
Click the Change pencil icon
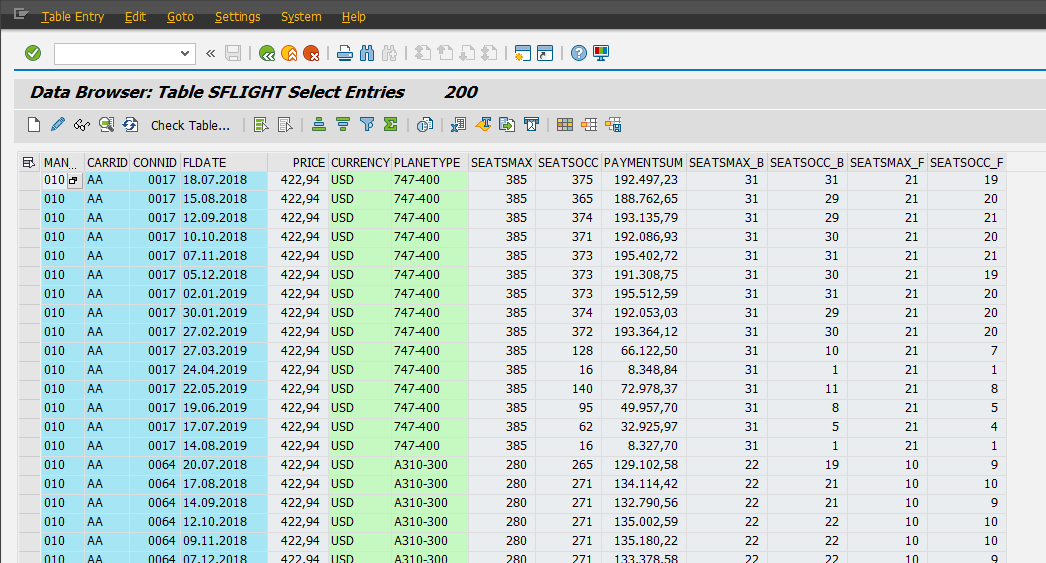coord(57,125)
